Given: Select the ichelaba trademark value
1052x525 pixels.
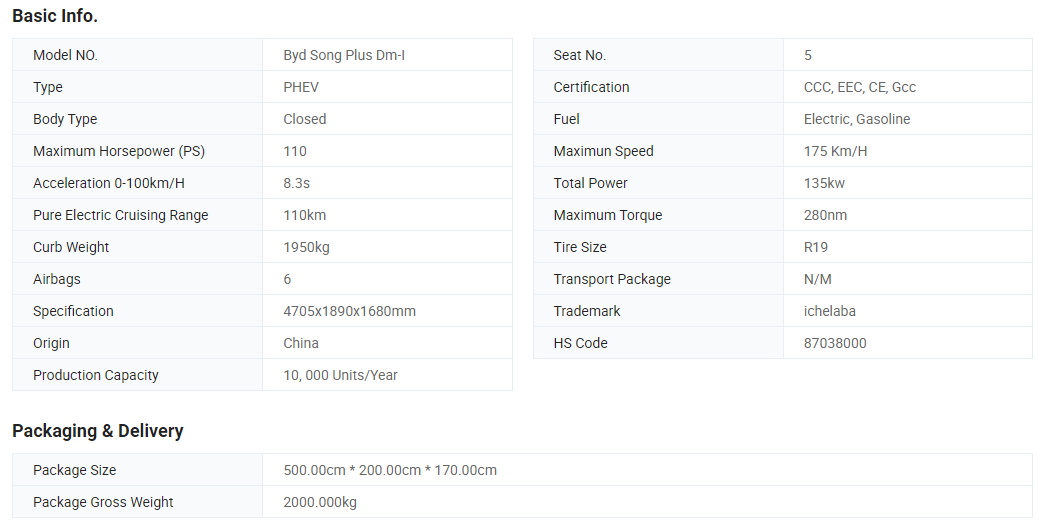Looking at the screenshot, I should (830, 311).
